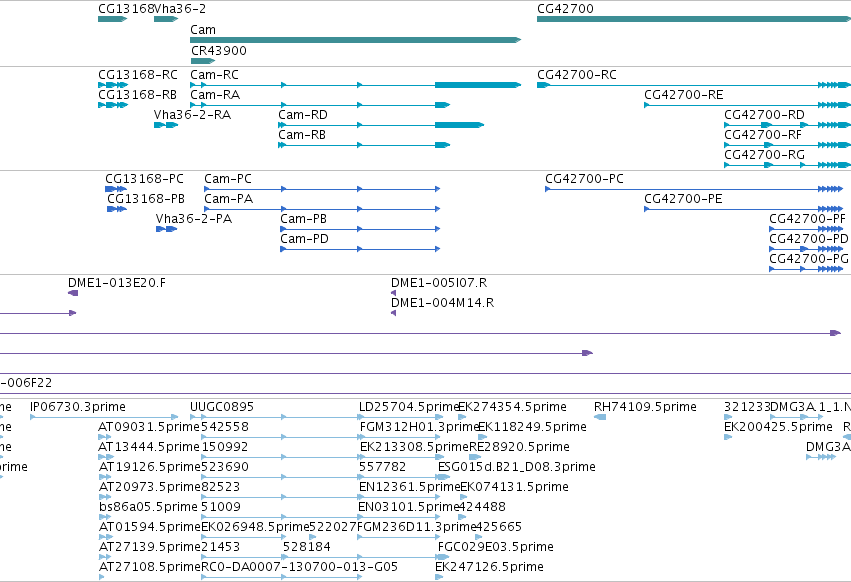Select transcript CG42700-RG
The image size is (851, 582).
788,165
